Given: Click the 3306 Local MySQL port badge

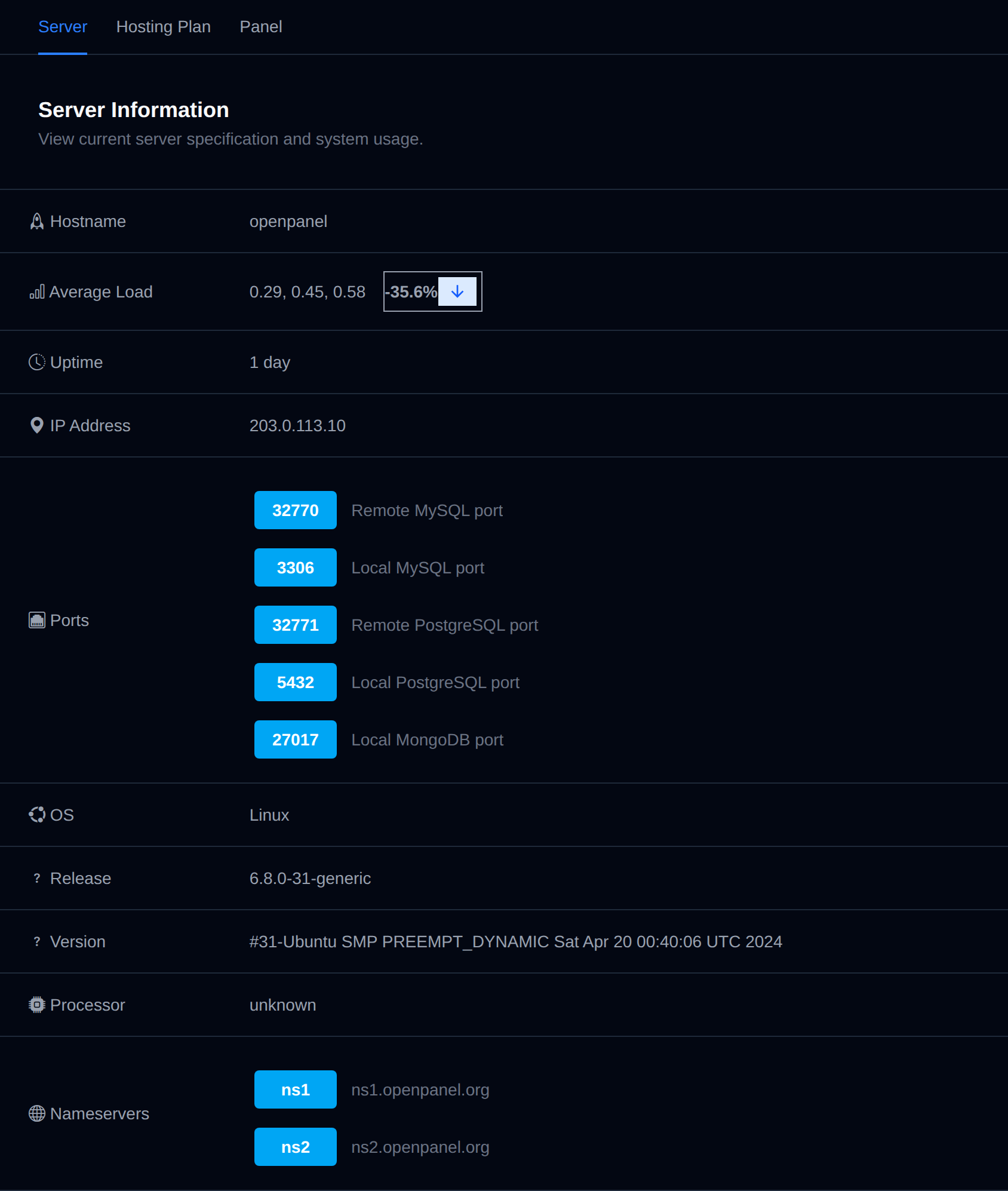Looking at the screenshot, I should (296, 567).
